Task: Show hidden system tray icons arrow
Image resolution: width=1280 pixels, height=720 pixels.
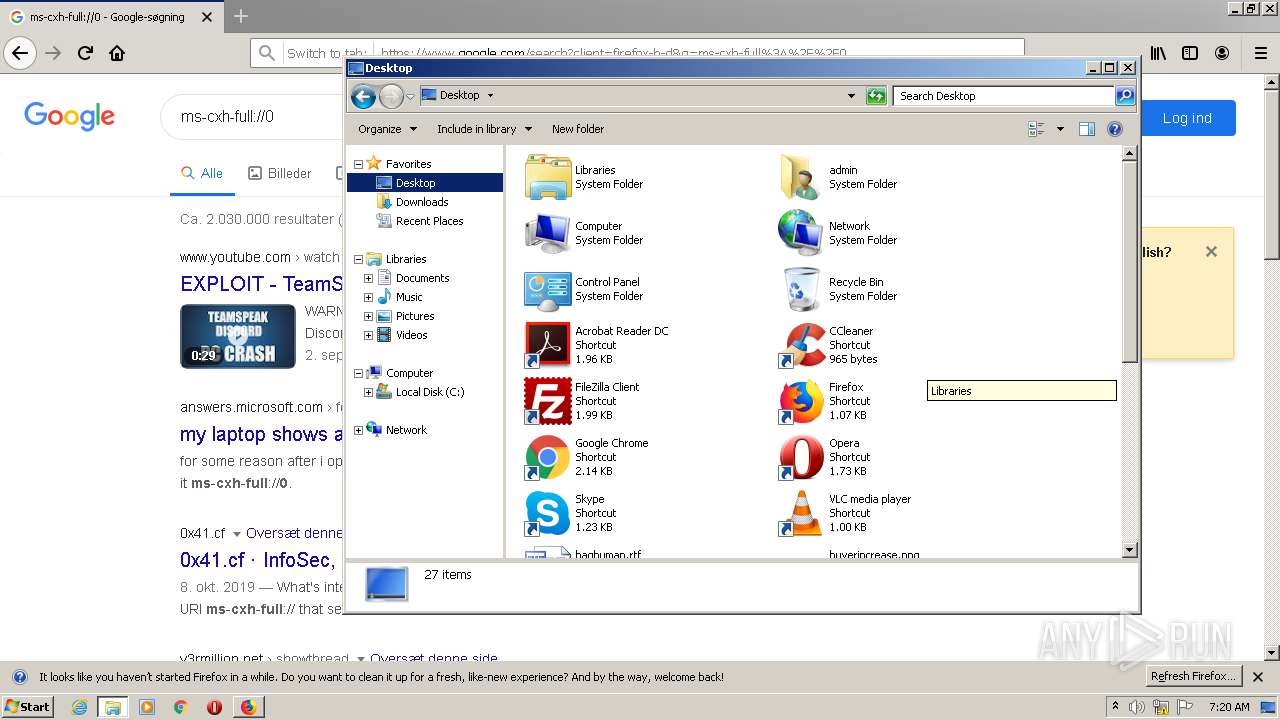Action: click(1116, 707)
